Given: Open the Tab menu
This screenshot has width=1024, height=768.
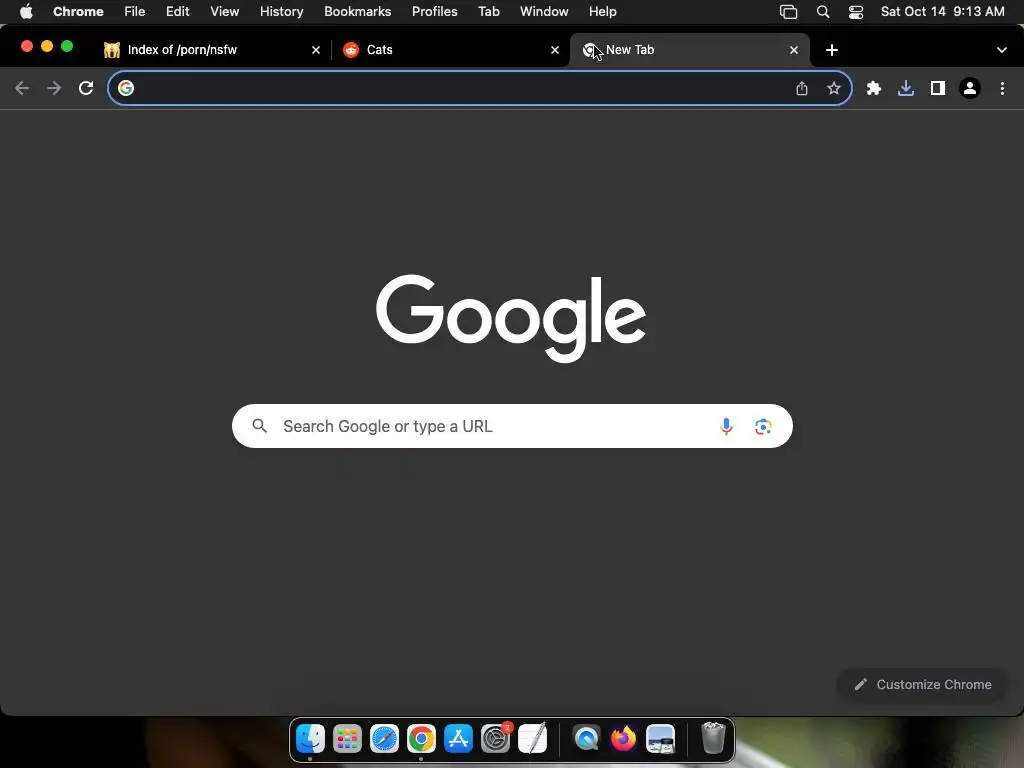Looking at the screenshot, I should [x=488, y=12].
